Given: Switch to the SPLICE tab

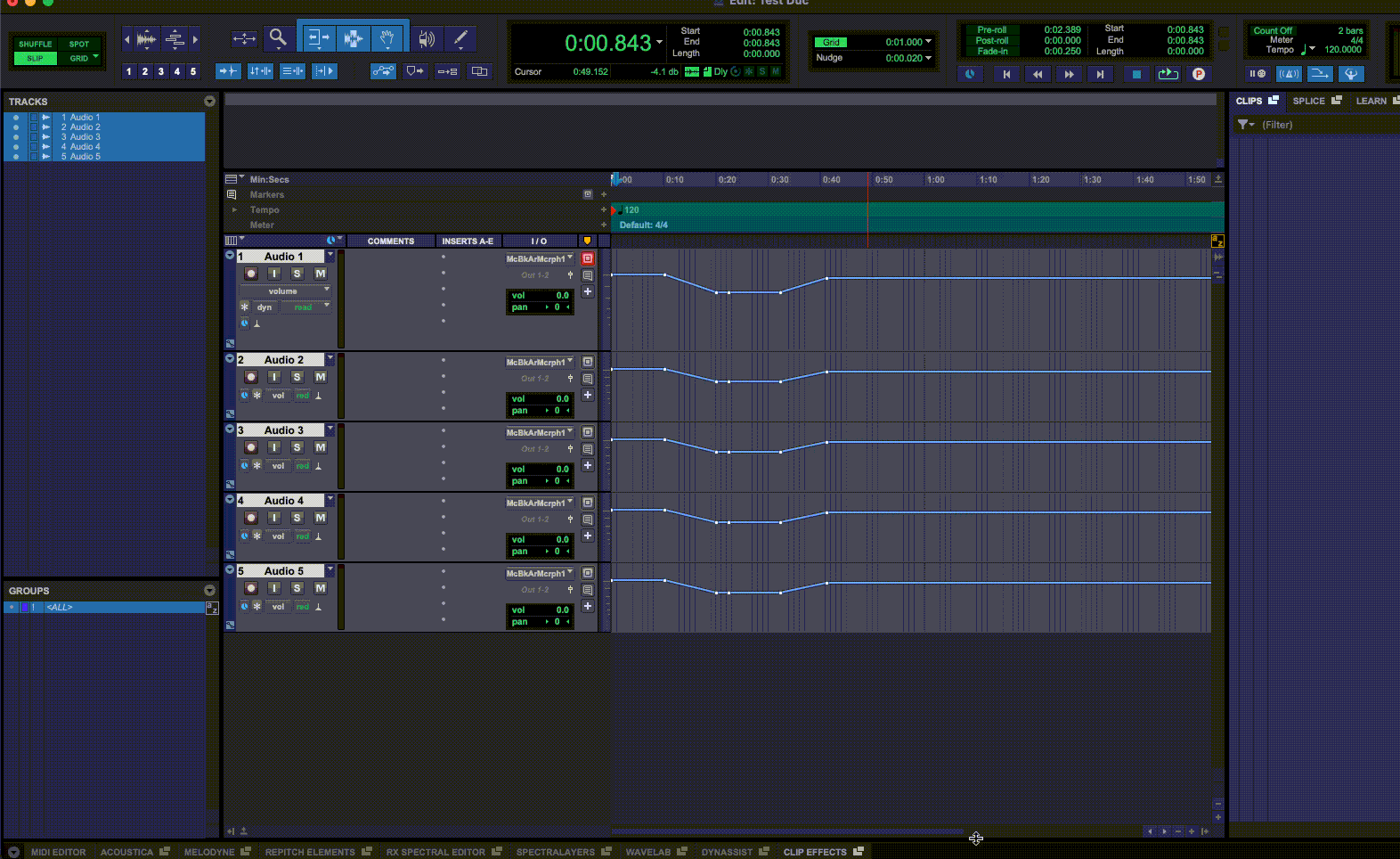Looking at the screenshot, I should [1308, 101].
